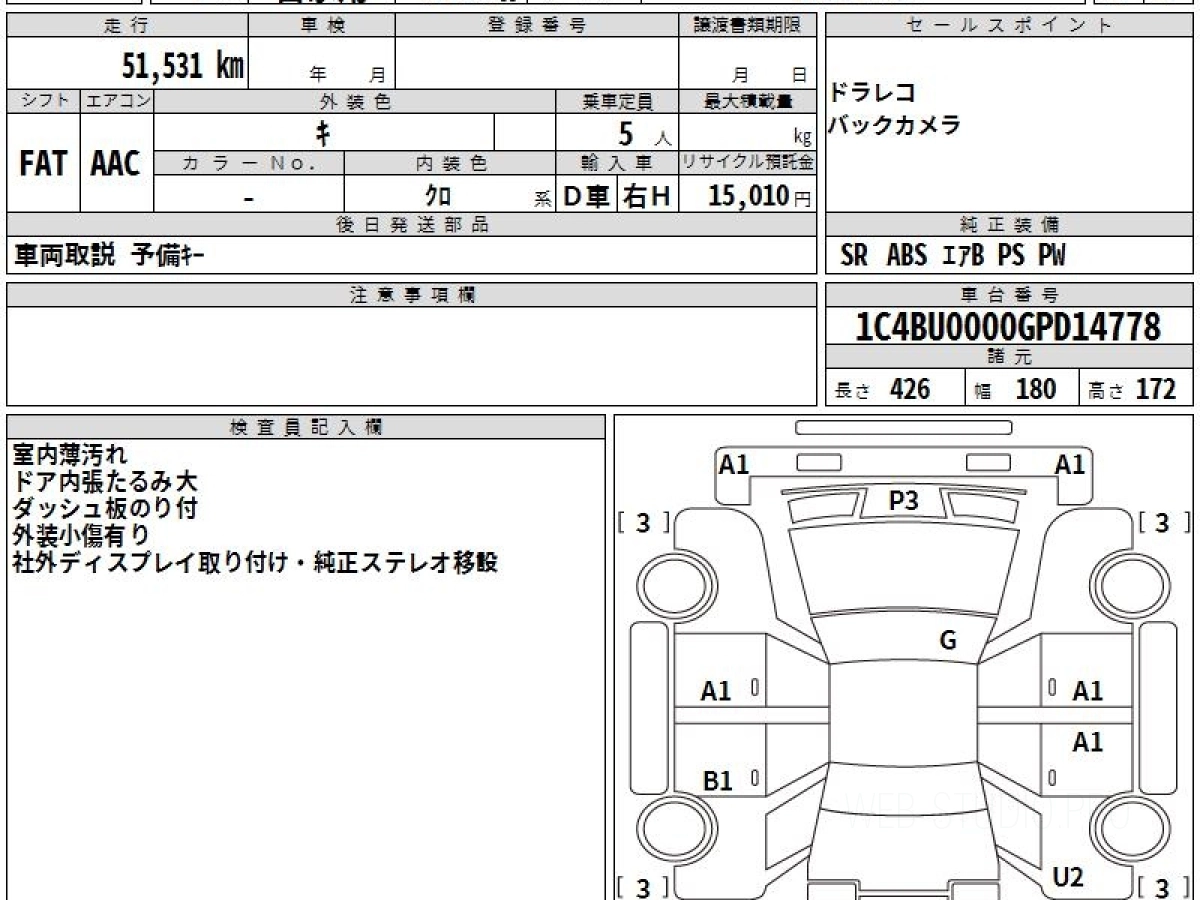This screenshot has width=1200, height=900.
Task: Click A1 mark at bumper's left corner
Action: coord(734,465)
